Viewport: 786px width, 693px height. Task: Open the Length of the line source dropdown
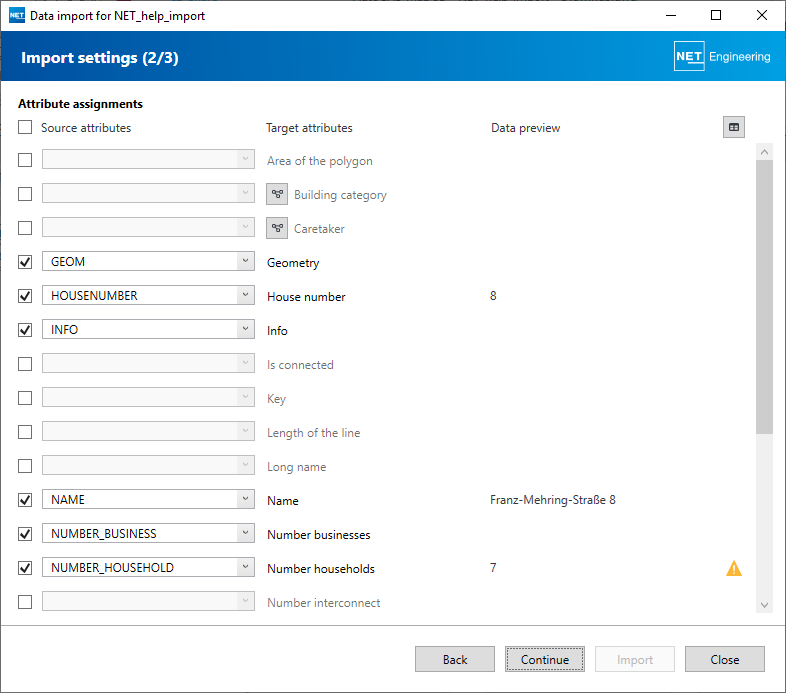point(148,431)
